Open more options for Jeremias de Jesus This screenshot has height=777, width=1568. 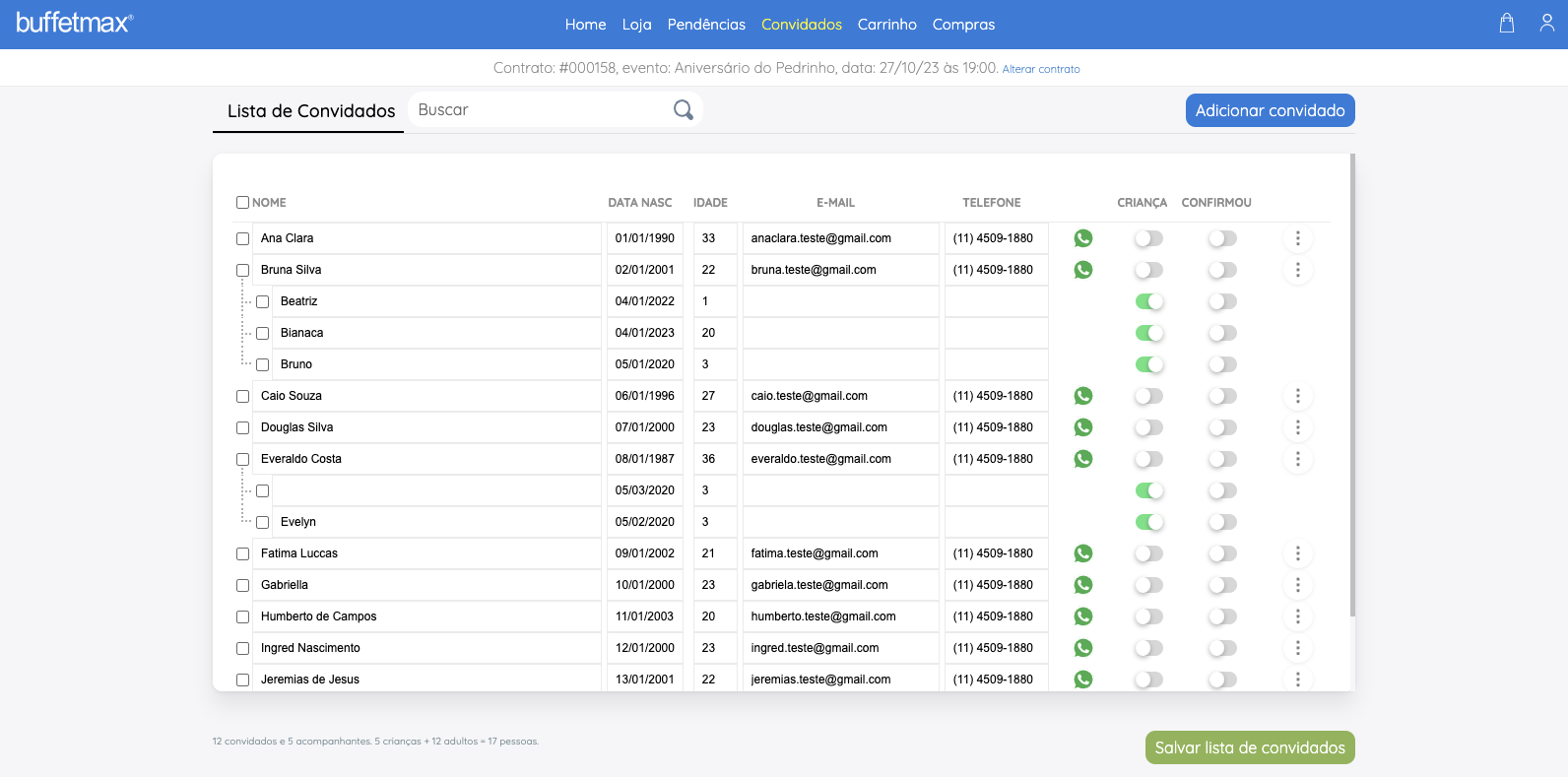(1298, 680)
